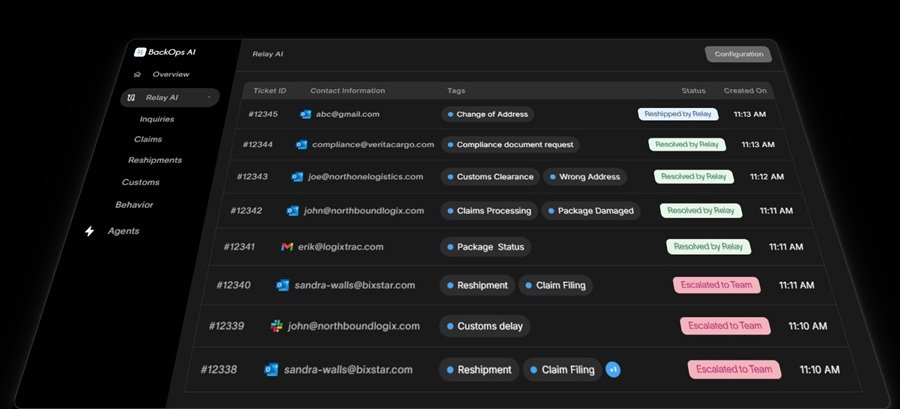
Task: Click the Status column header
Action: click(x=693, y=91)
